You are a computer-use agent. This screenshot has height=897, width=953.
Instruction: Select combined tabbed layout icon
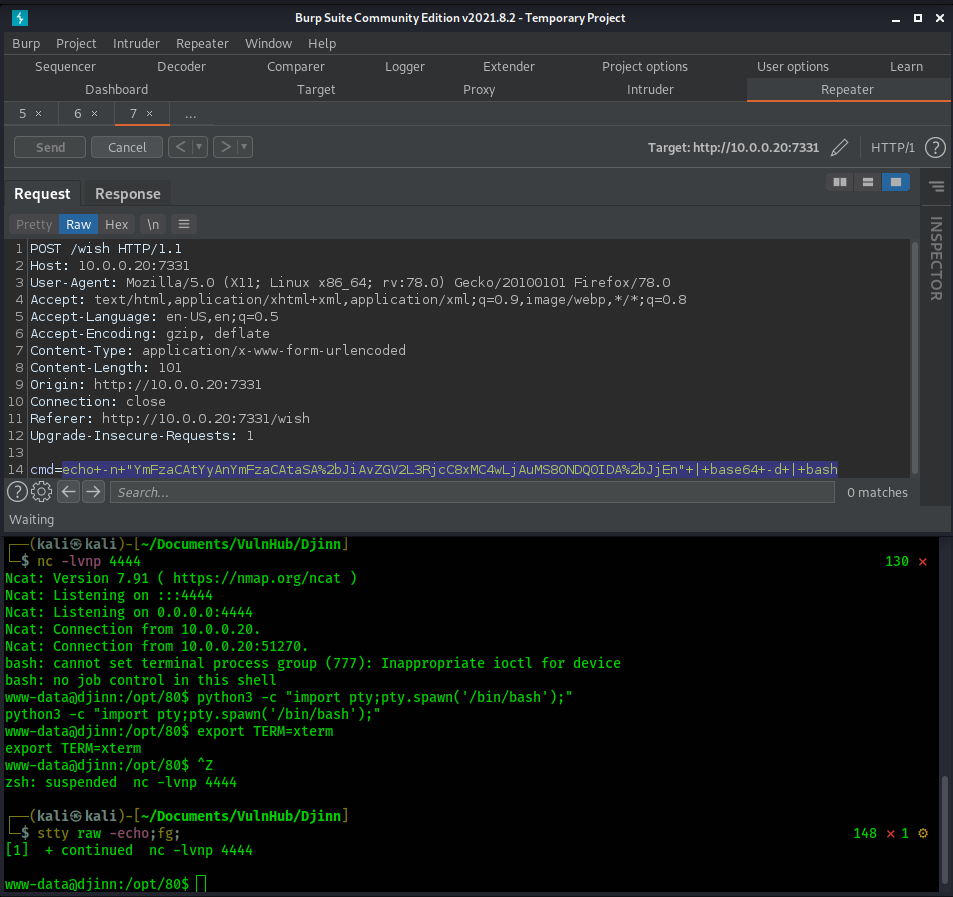click(x=896, y=182)
